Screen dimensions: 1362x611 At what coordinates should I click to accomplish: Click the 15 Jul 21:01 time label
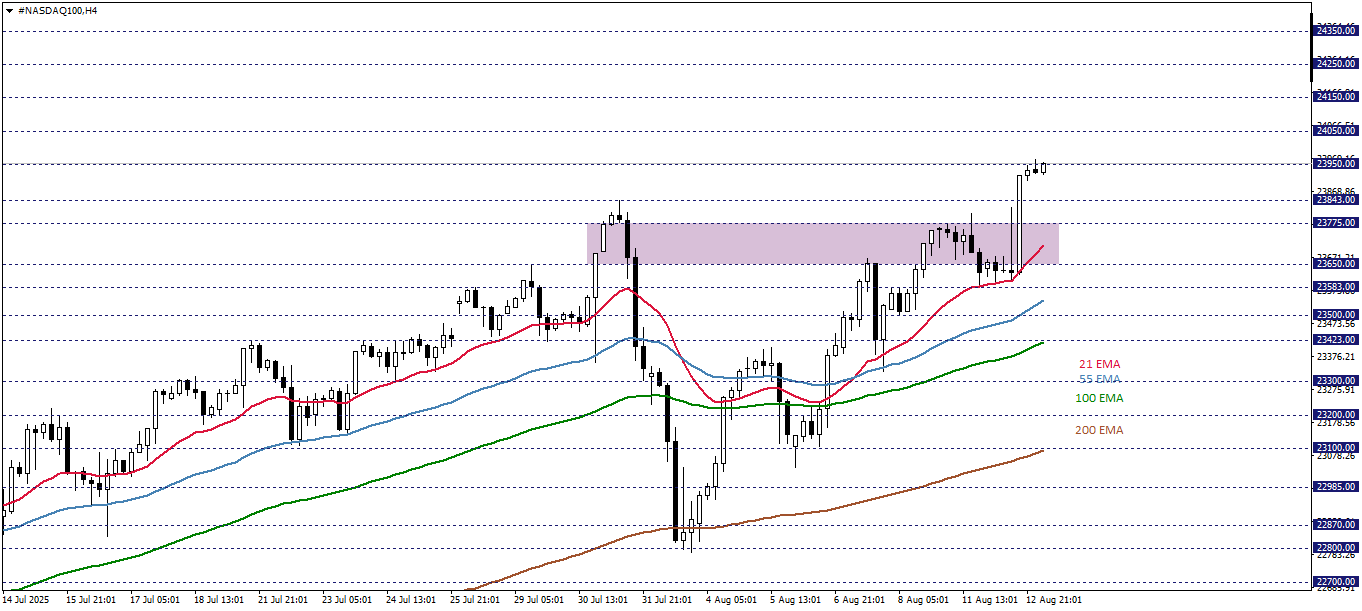[90, 600]
